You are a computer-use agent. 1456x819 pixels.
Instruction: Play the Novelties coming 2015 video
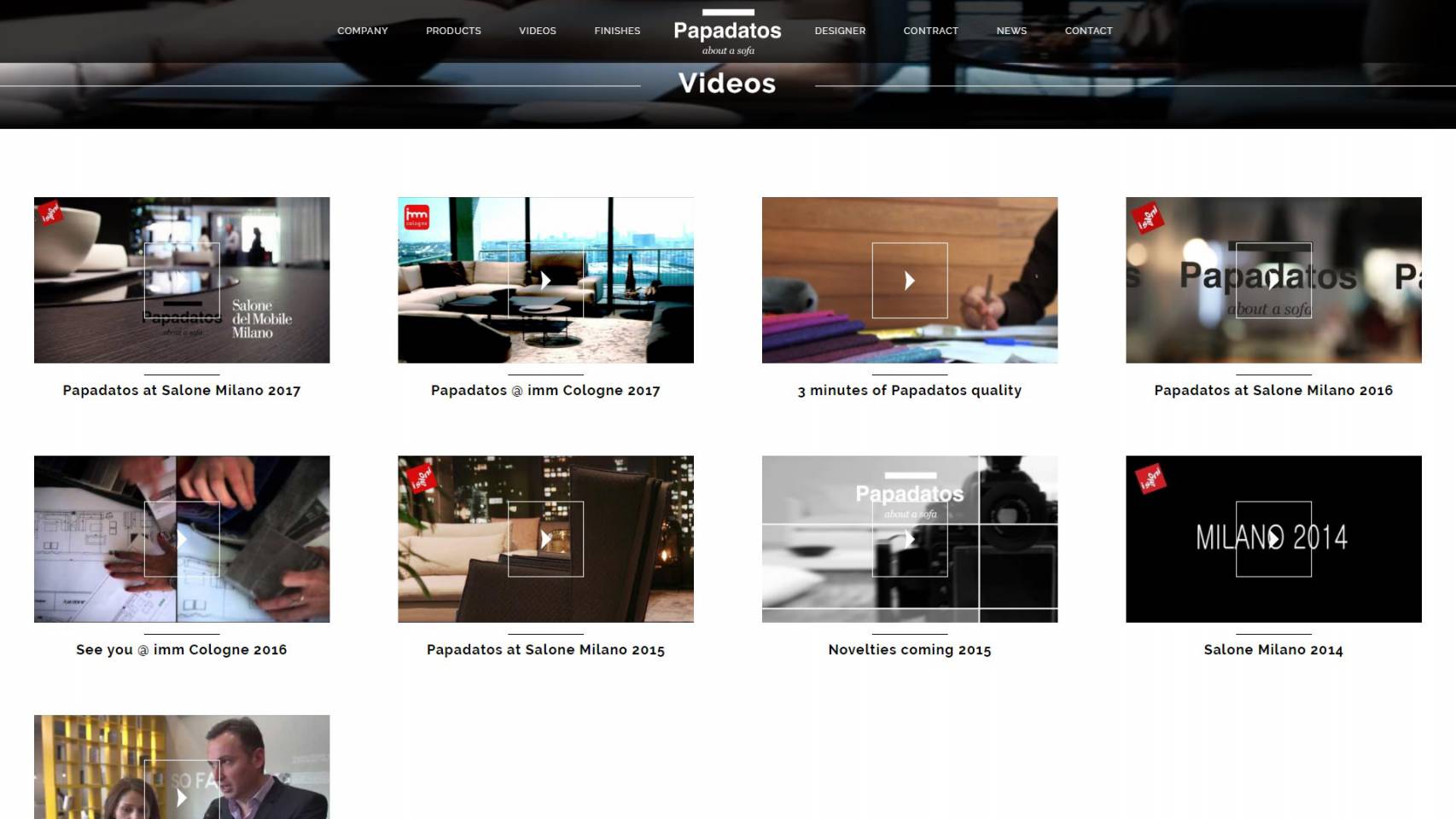(x=910, y=539)
